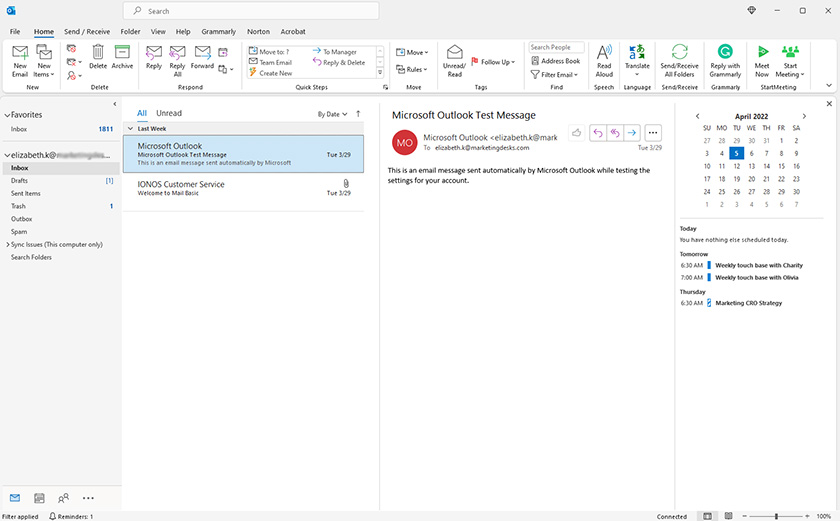Click the Reply ribbon button
Viewport: 840px width, 521px height.
[x=154, y=57]
